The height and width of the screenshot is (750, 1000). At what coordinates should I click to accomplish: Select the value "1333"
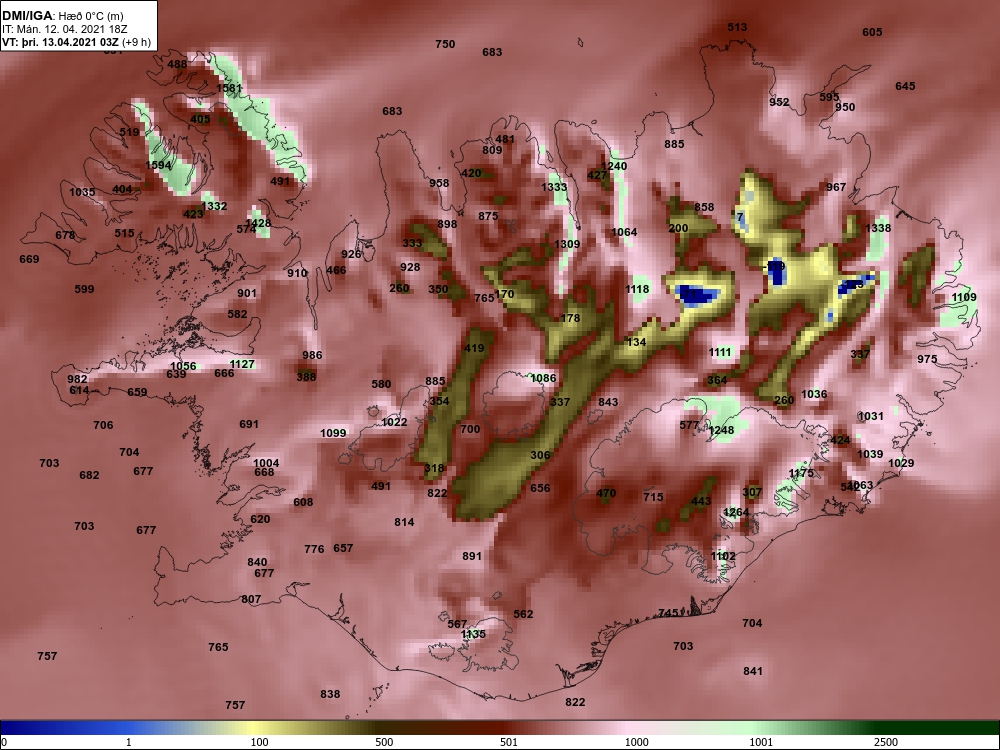point(554,187)
